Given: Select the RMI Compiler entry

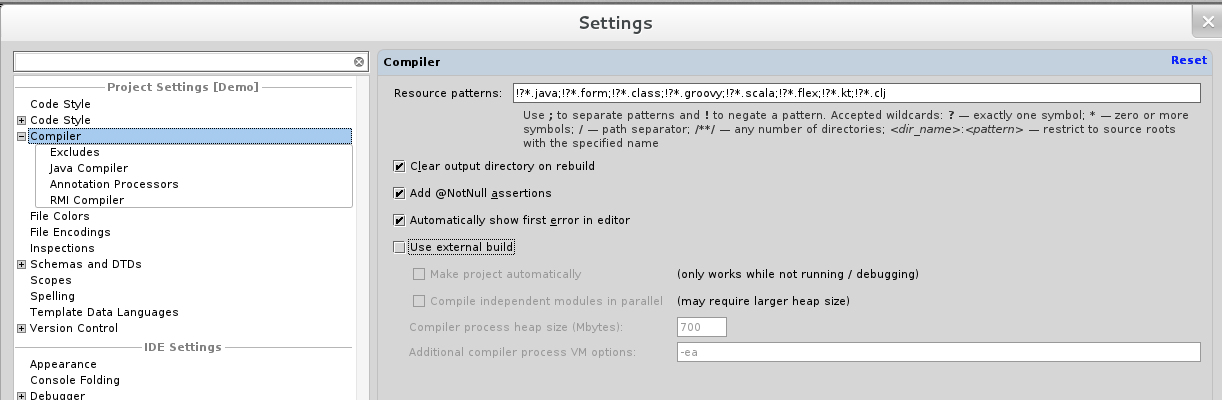Looking at the screenshot, I should point(87,200).
